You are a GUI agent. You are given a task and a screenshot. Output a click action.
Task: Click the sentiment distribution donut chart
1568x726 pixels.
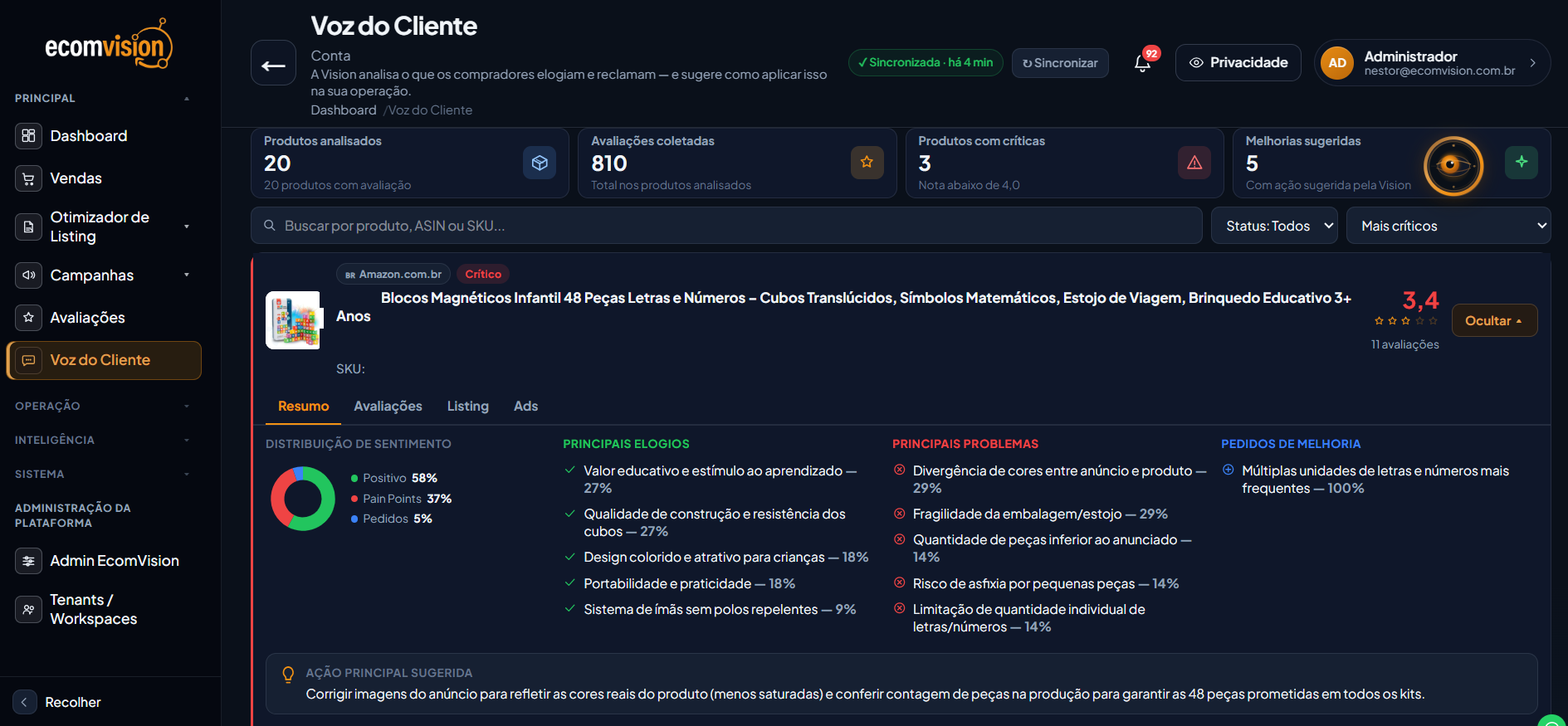tap(303, 498)
